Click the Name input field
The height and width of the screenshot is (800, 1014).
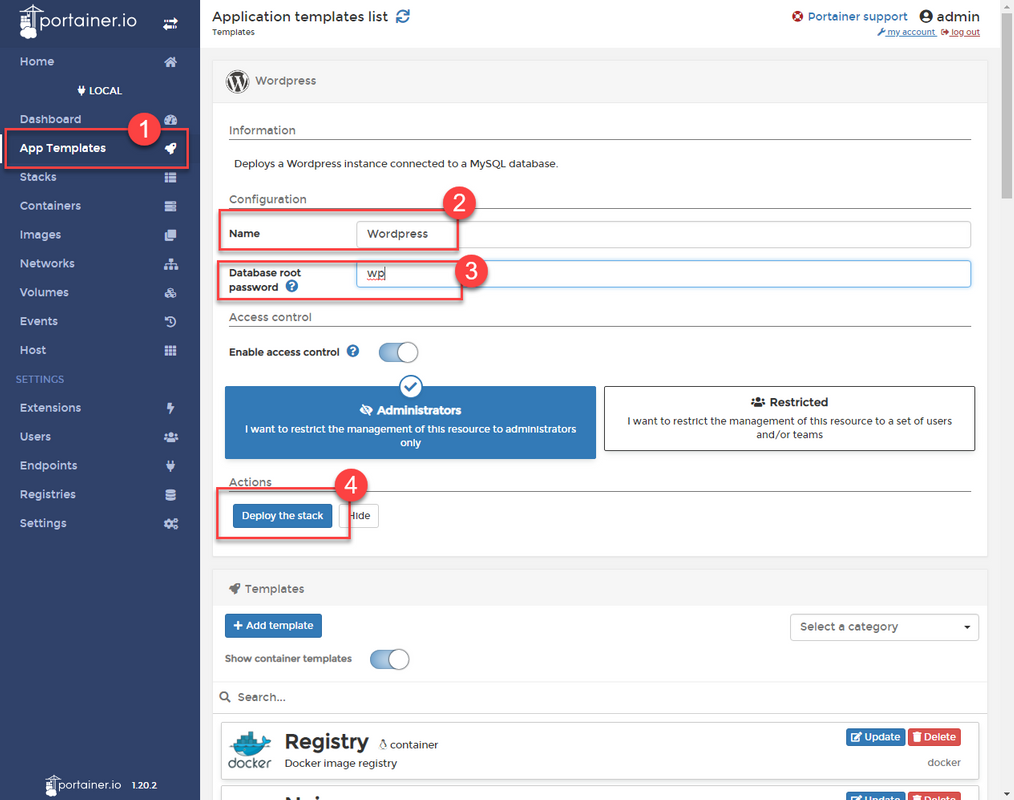pos(663,234)
